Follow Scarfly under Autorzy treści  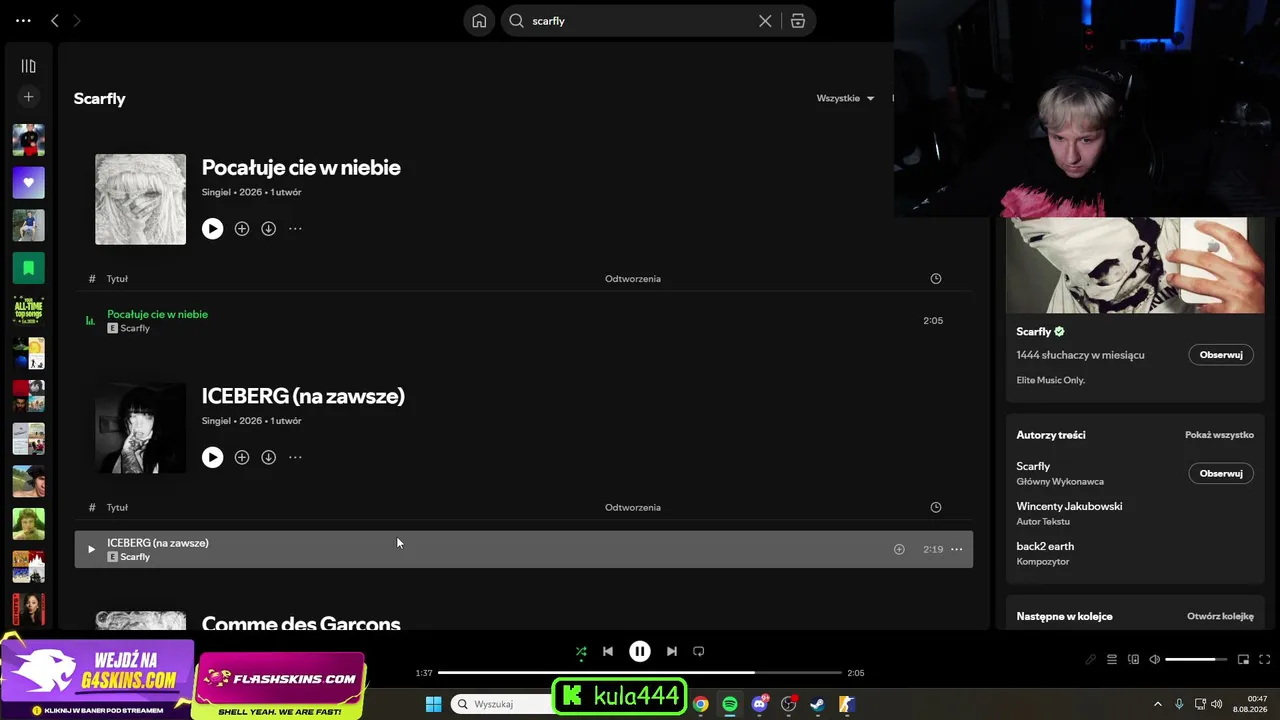[1221, 473]
